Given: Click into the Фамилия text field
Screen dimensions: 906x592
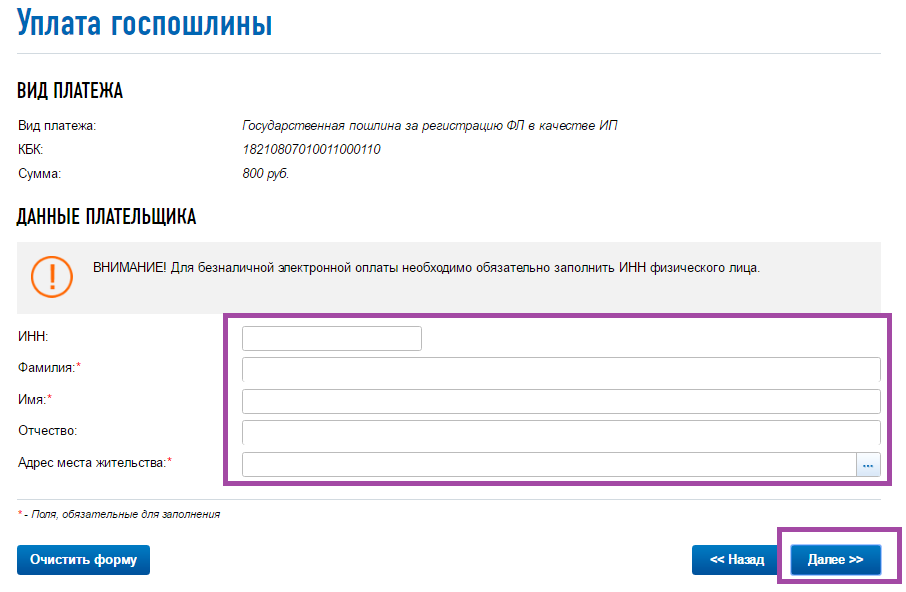Looking at the screenshot, I should click(x=561, y=370).
